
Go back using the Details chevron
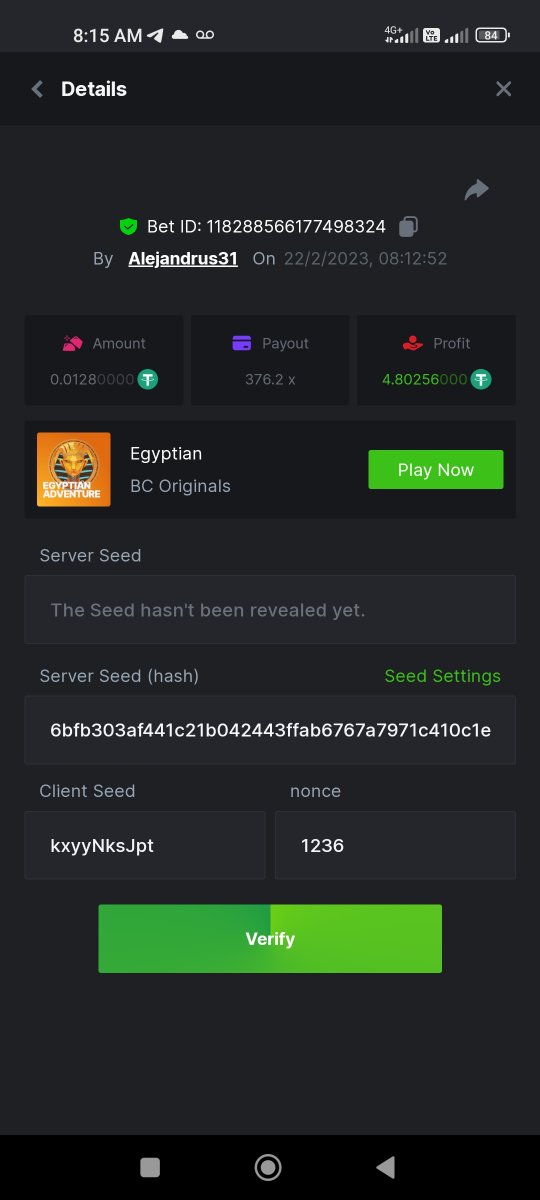[x=37, y=89]
